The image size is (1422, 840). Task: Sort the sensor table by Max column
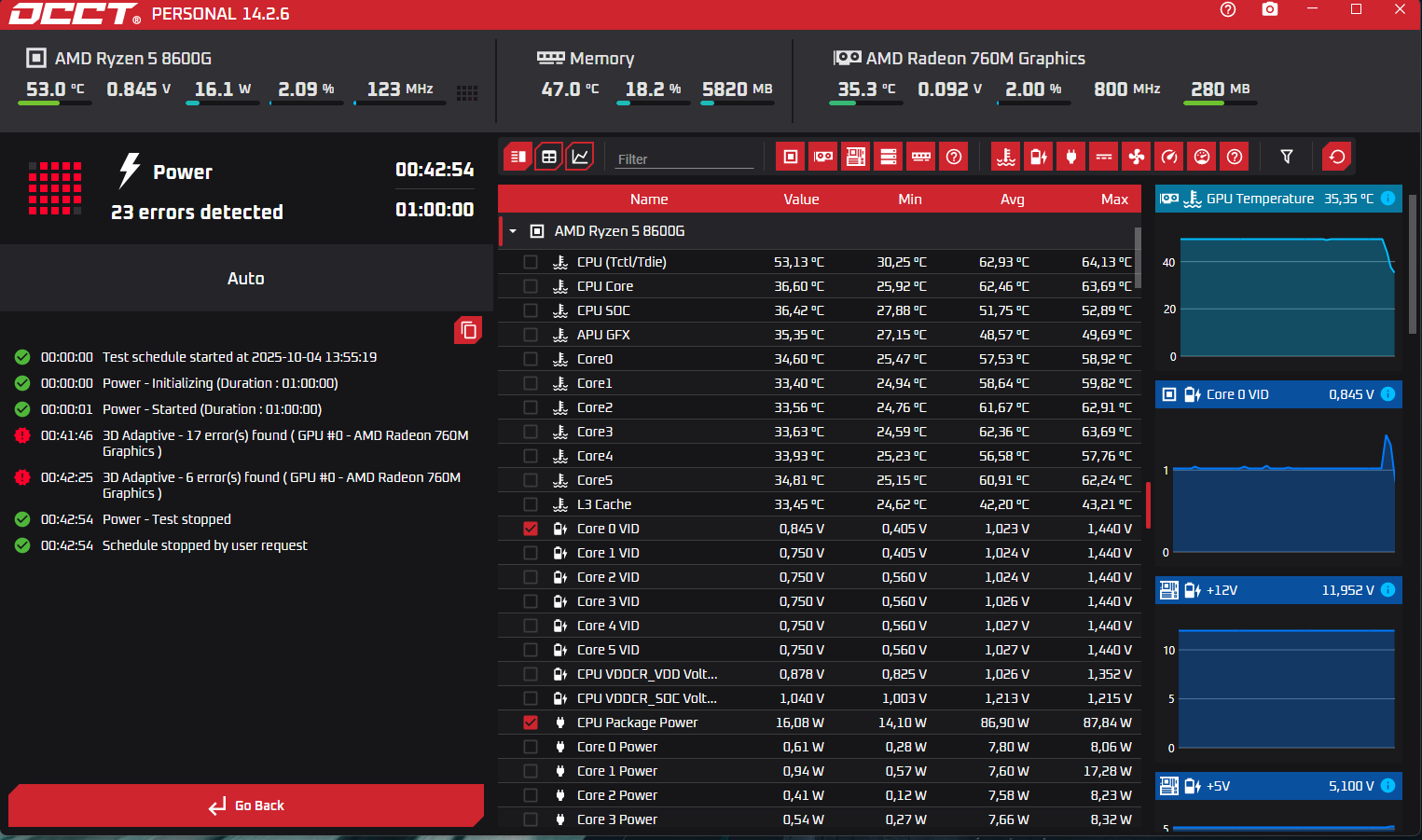click(1113, 200)
